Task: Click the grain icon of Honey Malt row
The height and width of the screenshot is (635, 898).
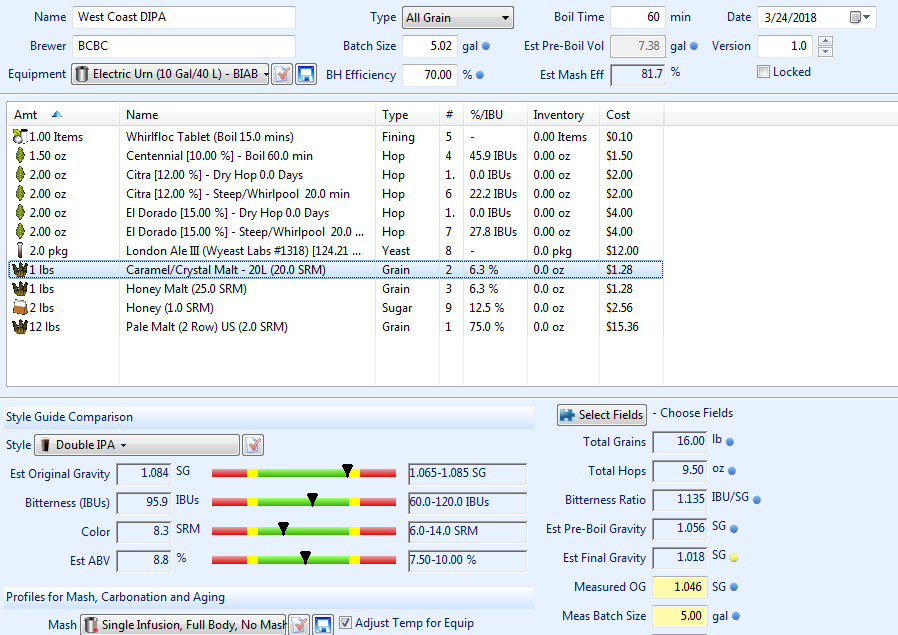Action: [20, 289]
